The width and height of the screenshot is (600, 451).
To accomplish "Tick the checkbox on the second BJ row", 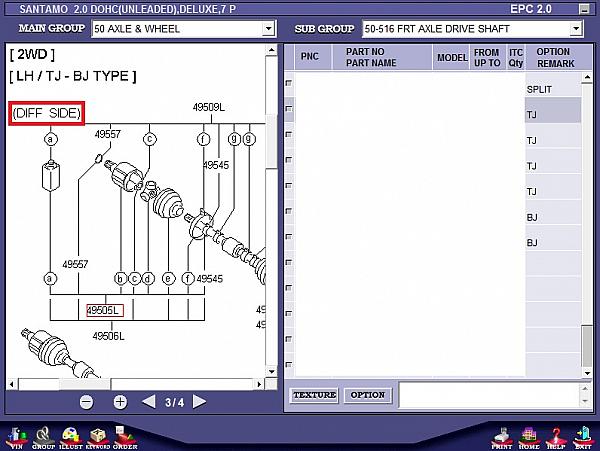I will pos(289,237).
